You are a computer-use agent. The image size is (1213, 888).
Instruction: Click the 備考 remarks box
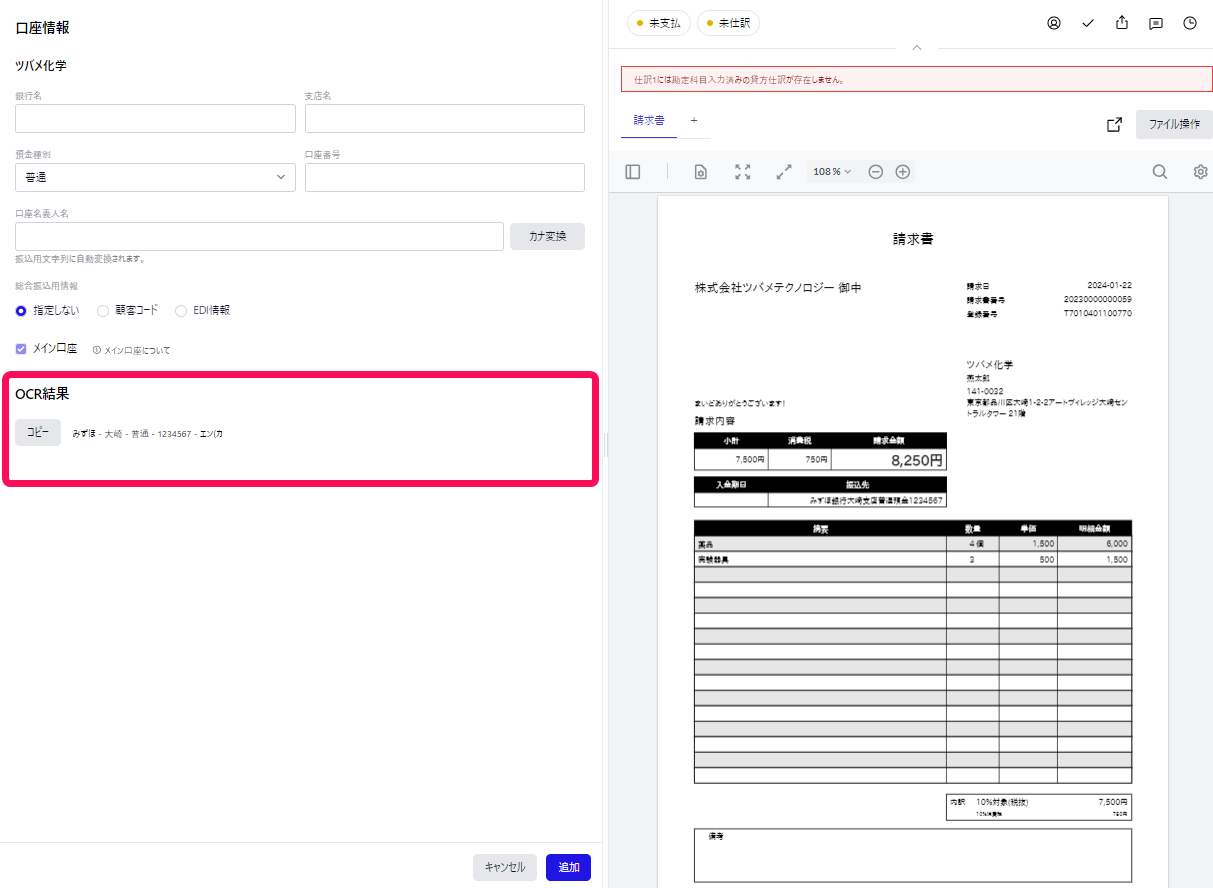[912, 854]
